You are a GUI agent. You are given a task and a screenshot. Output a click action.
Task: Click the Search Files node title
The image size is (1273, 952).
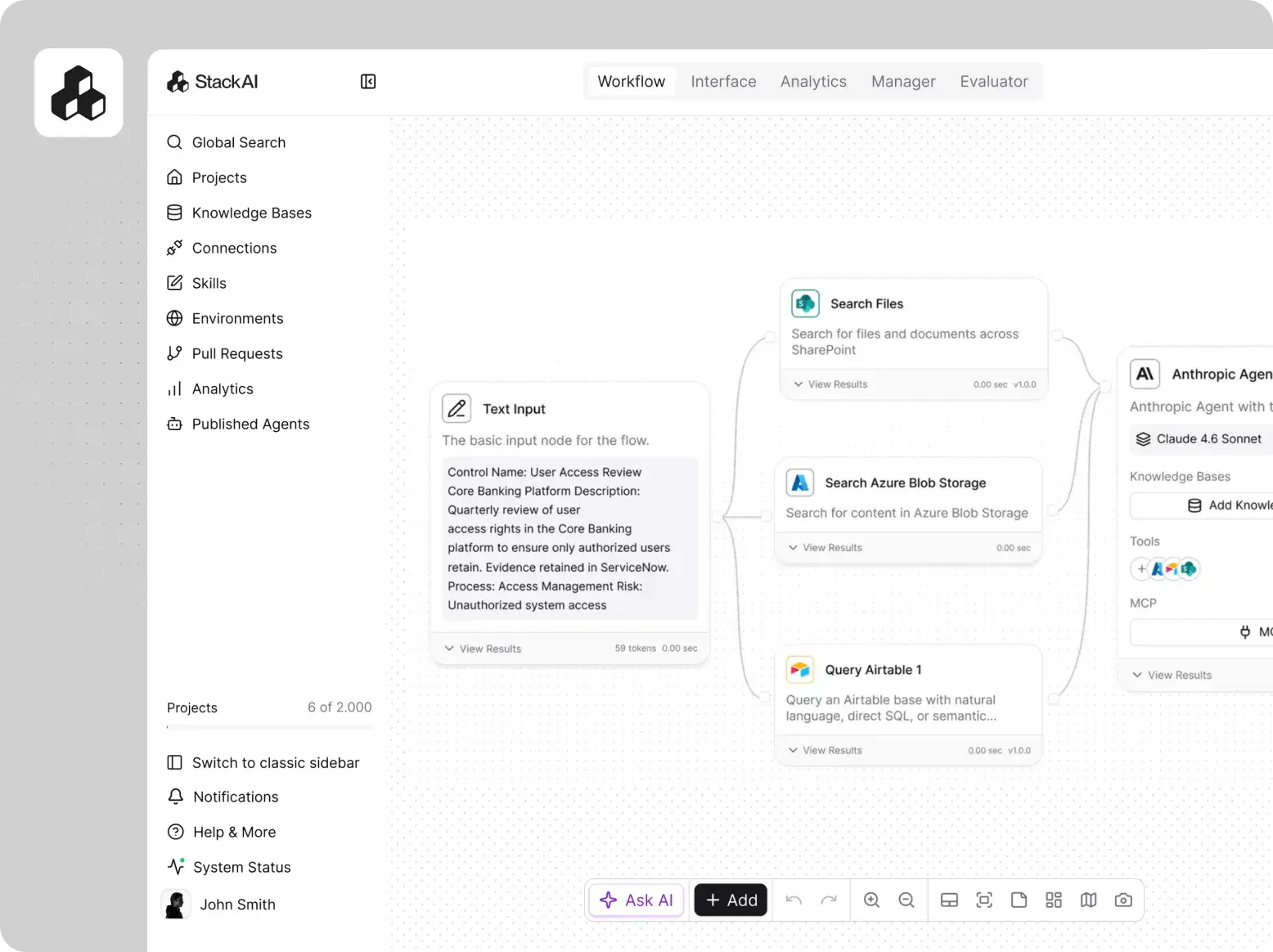(867, 303)
